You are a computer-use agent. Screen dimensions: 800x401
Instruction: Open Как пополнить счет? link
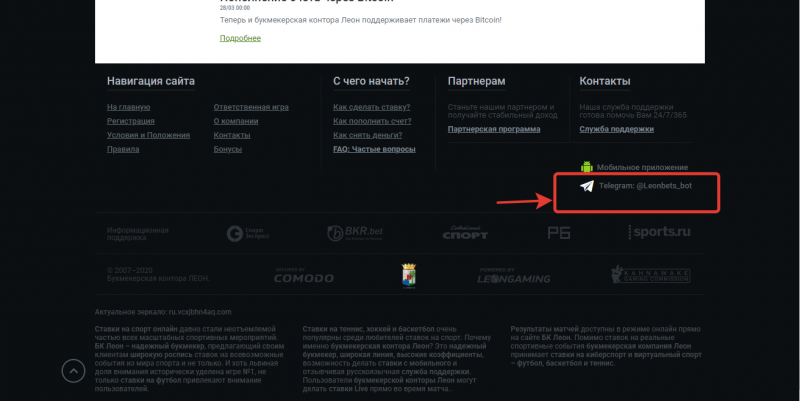(372, 121)
